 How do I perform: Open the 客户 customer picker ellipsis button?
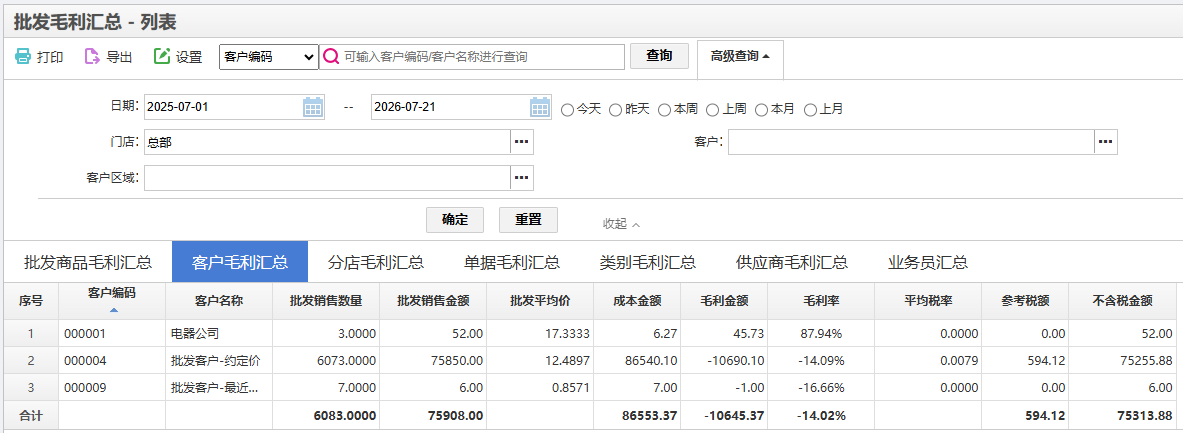pos(1105,142)
